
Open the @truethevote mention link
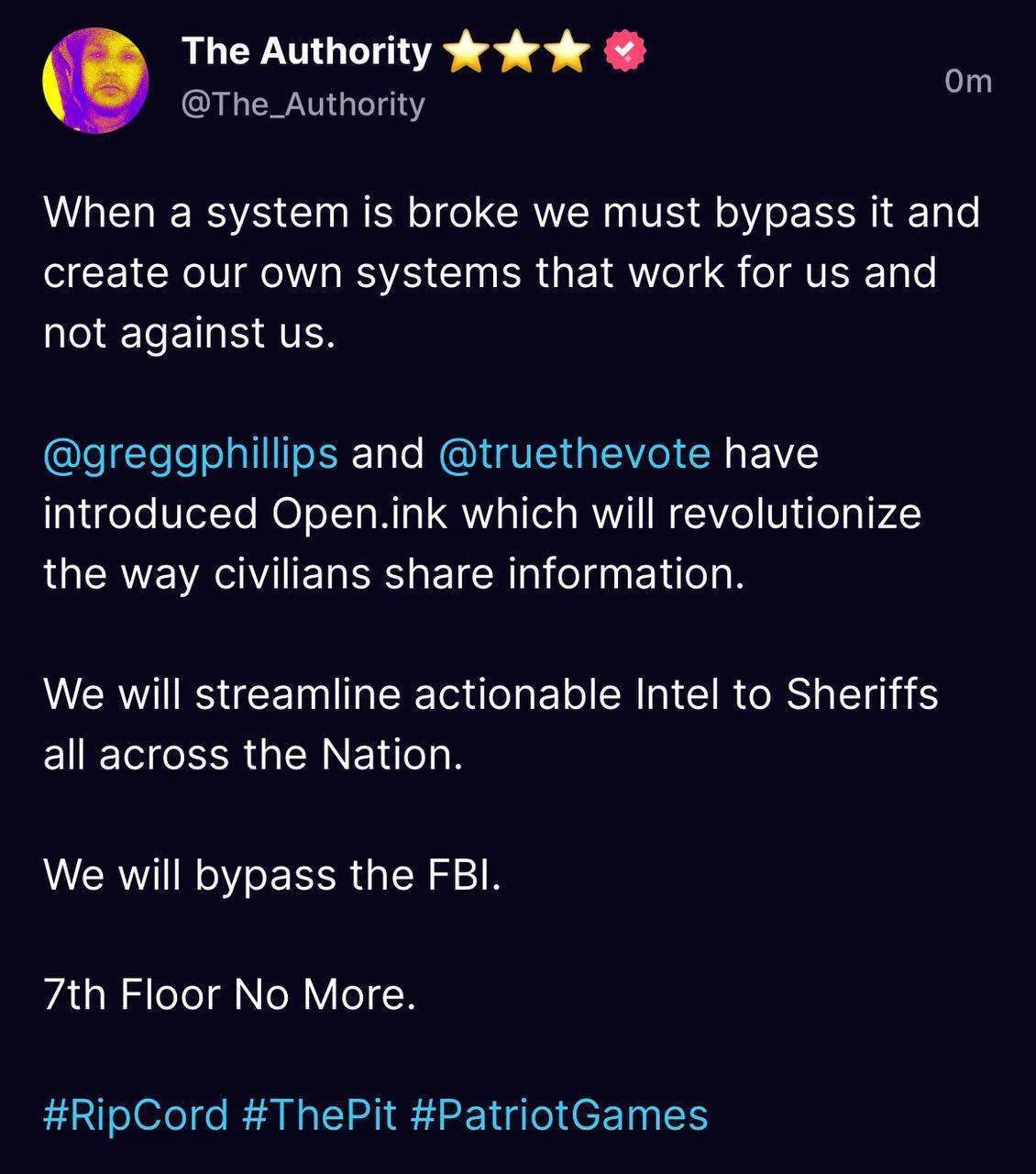coord(575,454)
